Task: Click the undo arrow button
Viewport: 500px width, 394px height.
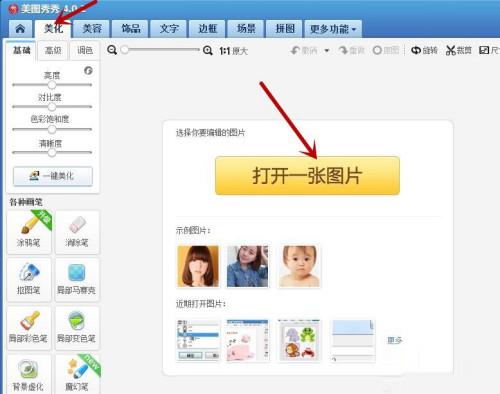Action: coord(304,51)
